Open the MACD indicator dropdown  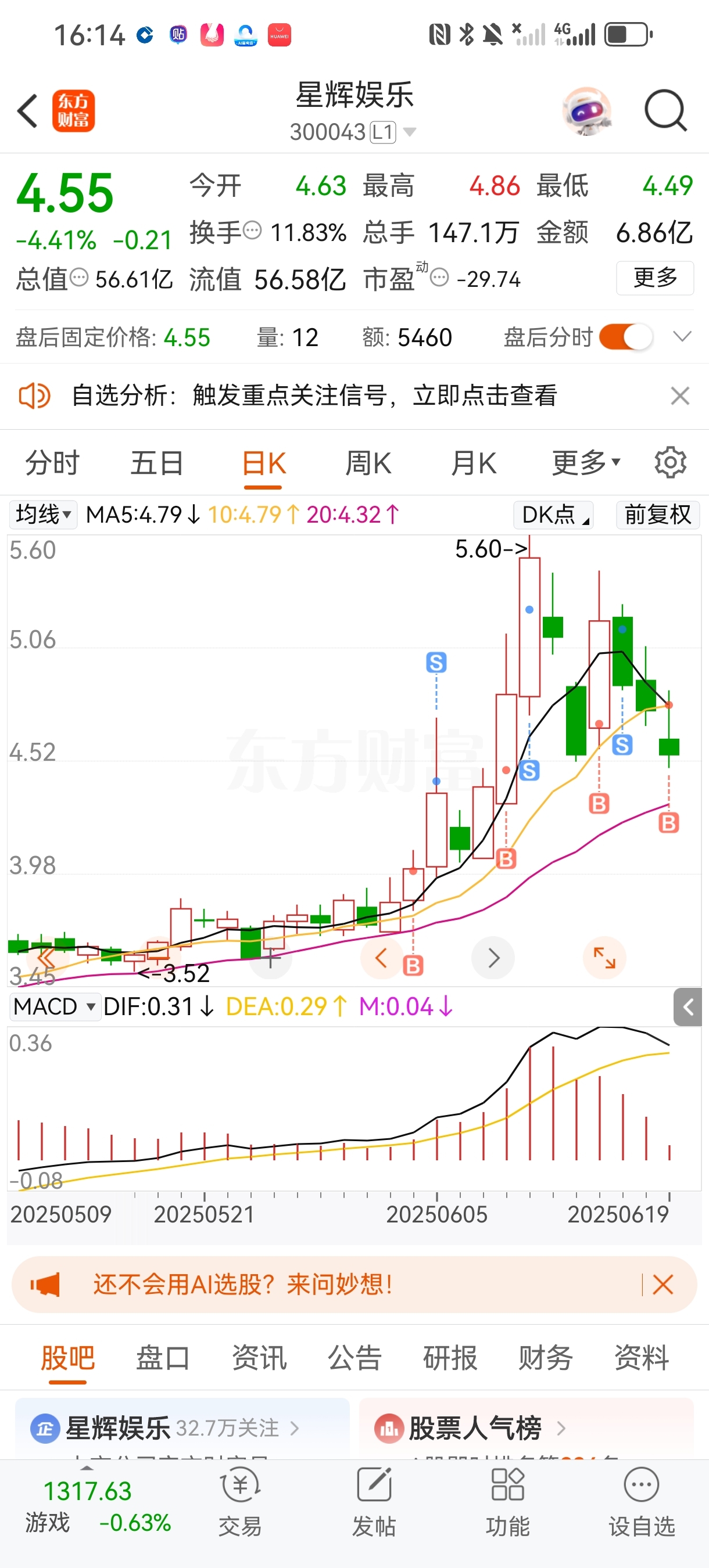[55, 1006]
